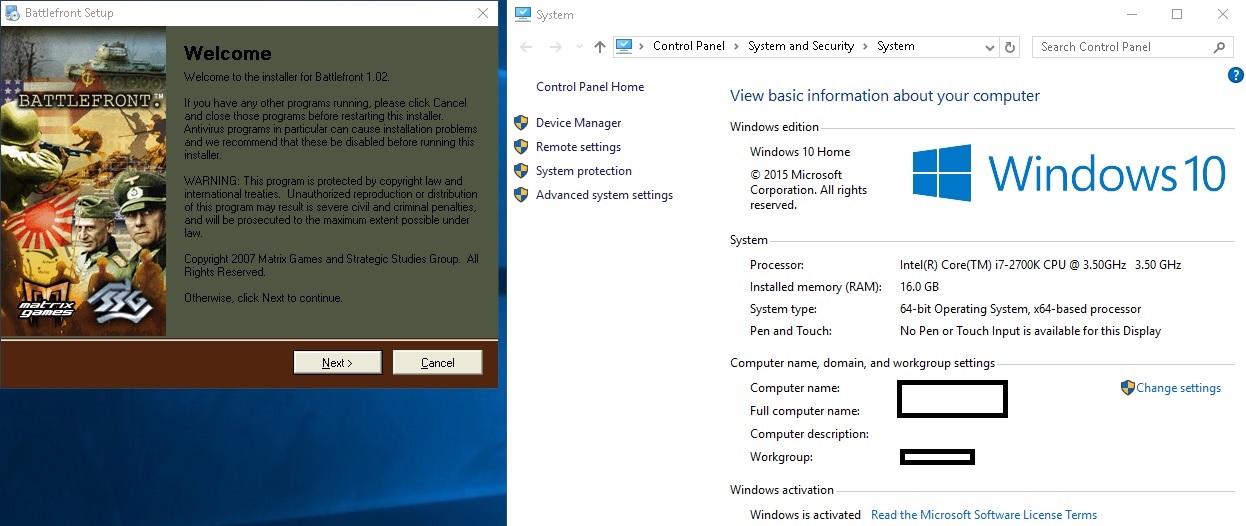This screenshot has width=1246, height=526.
Task: Read the Microsoft Software License Terms
Action: click(984, 515)
